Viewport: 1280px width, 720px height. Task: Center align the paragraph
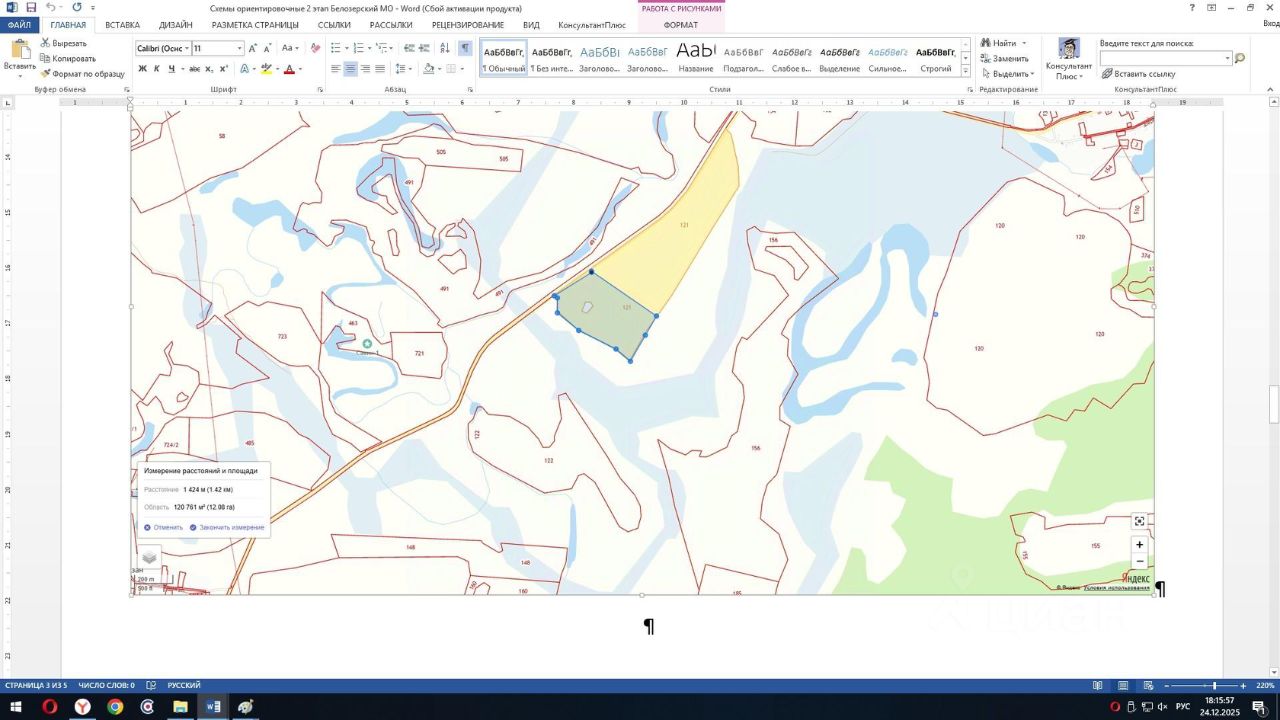[351, 69]
